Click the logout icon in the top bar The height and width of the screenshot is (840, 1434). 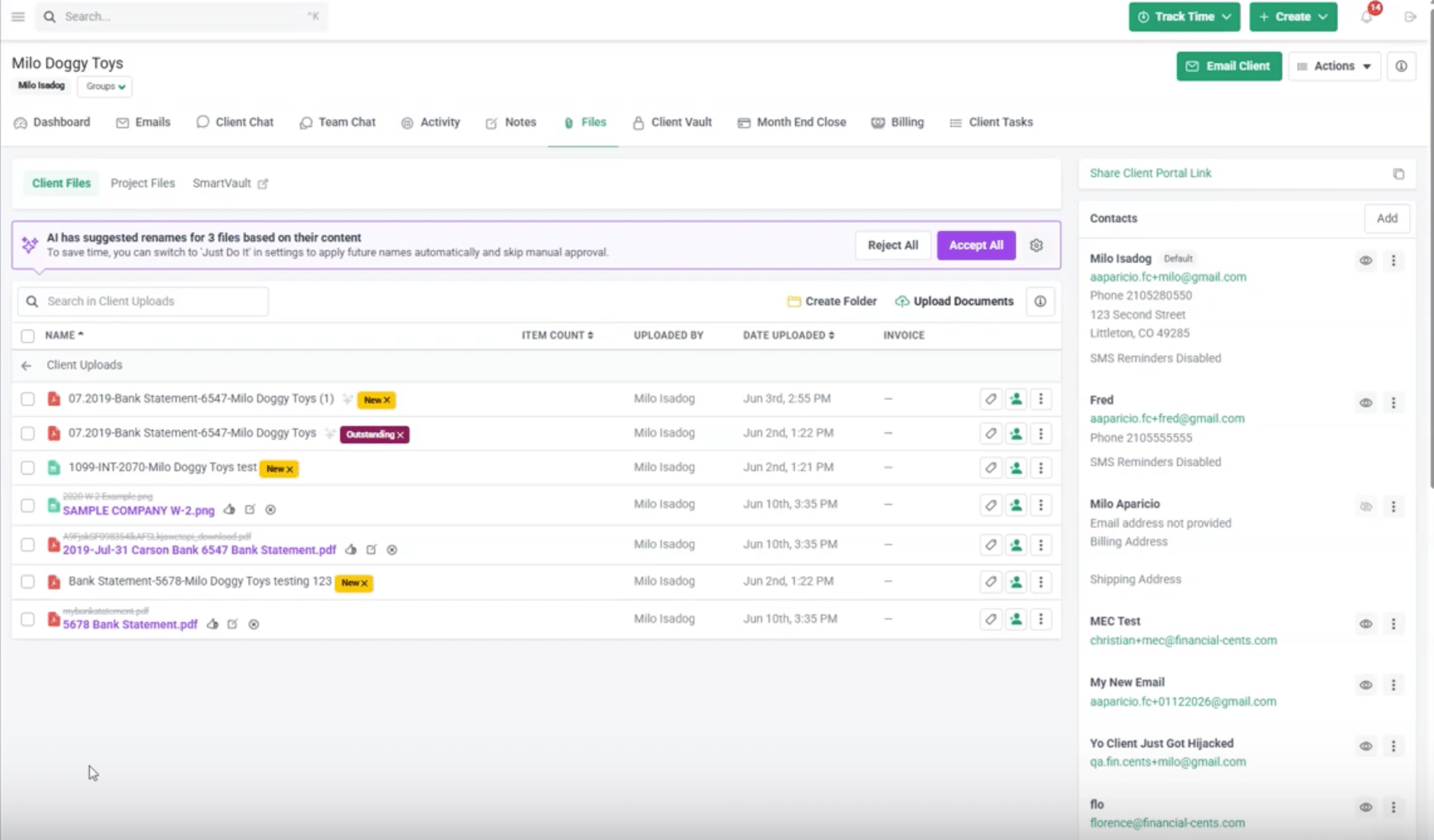point(1410,17)
